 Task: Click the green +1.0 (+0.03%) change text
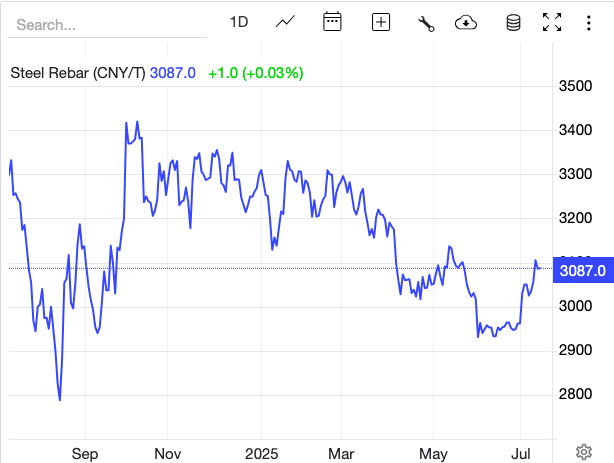(255, 73)
